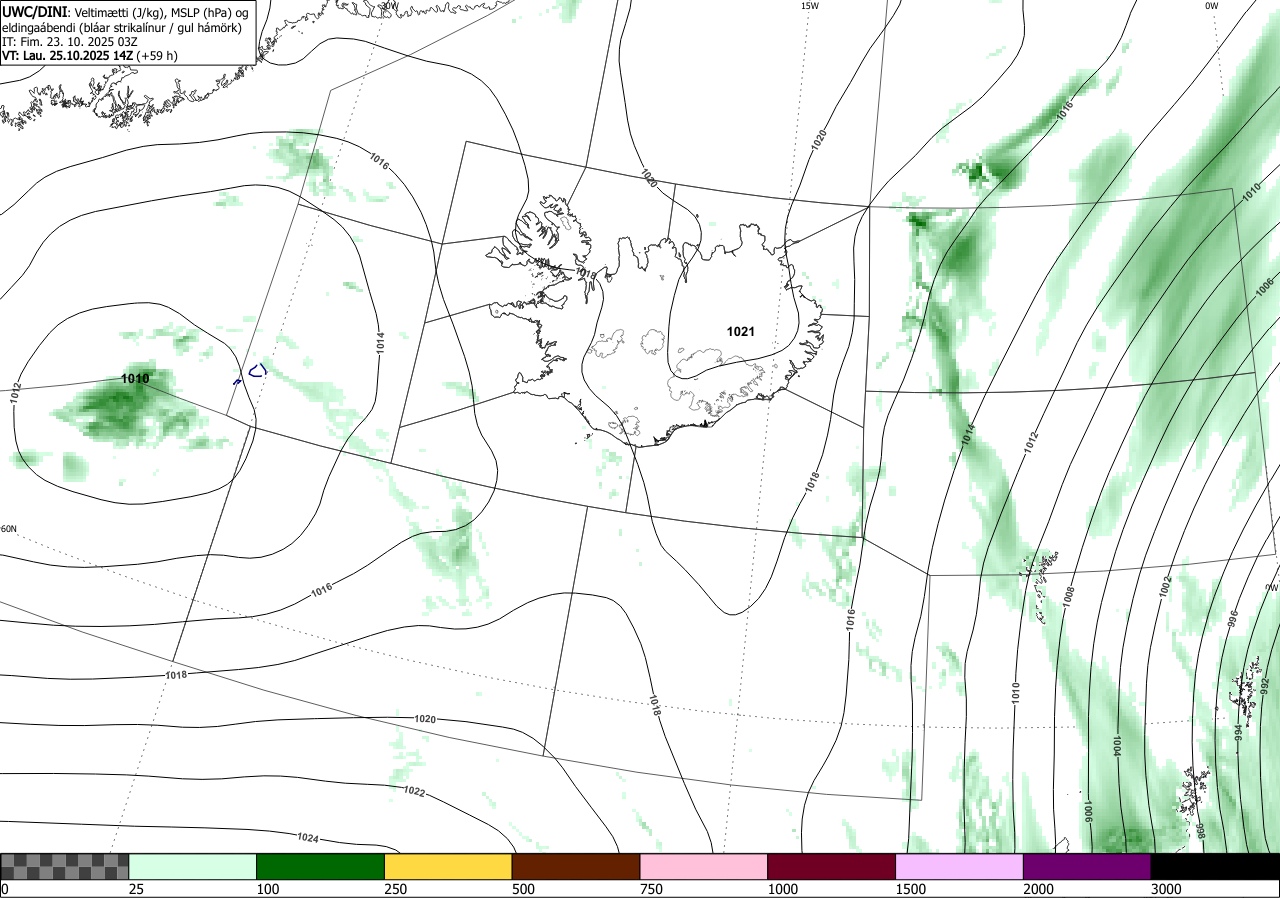The image size is (1280, 898).
Task: Click the legend tick label 25
Action: tap(136, 889)
